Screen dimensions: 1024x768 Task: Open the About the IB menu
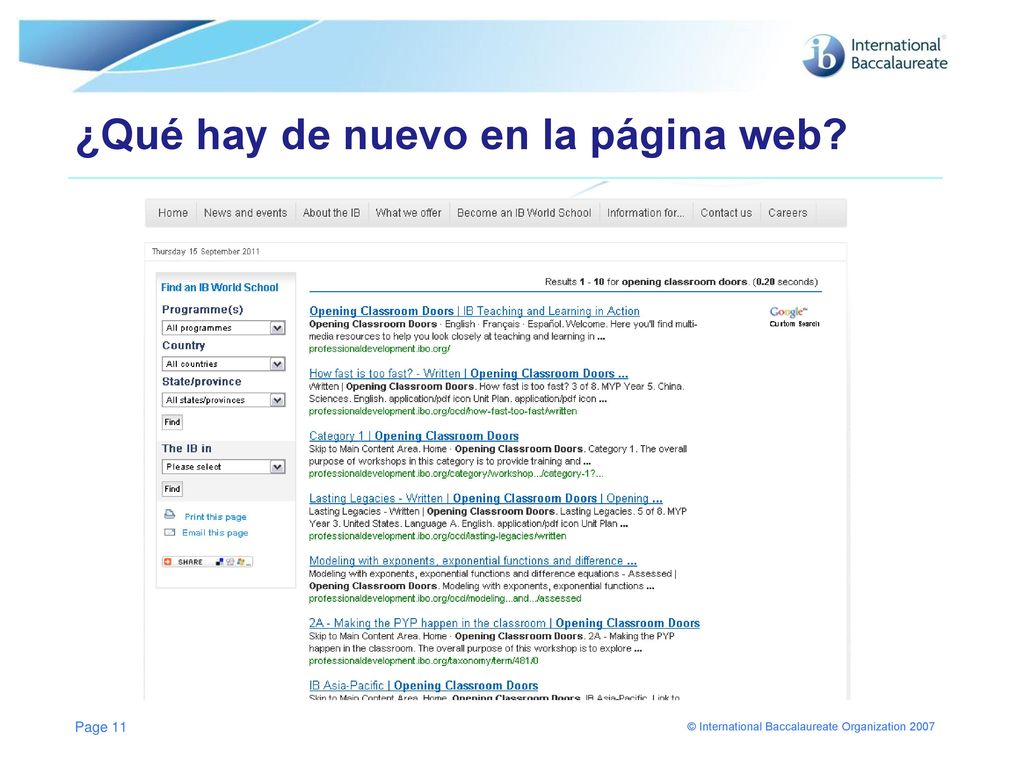click(x=331, y=213)
